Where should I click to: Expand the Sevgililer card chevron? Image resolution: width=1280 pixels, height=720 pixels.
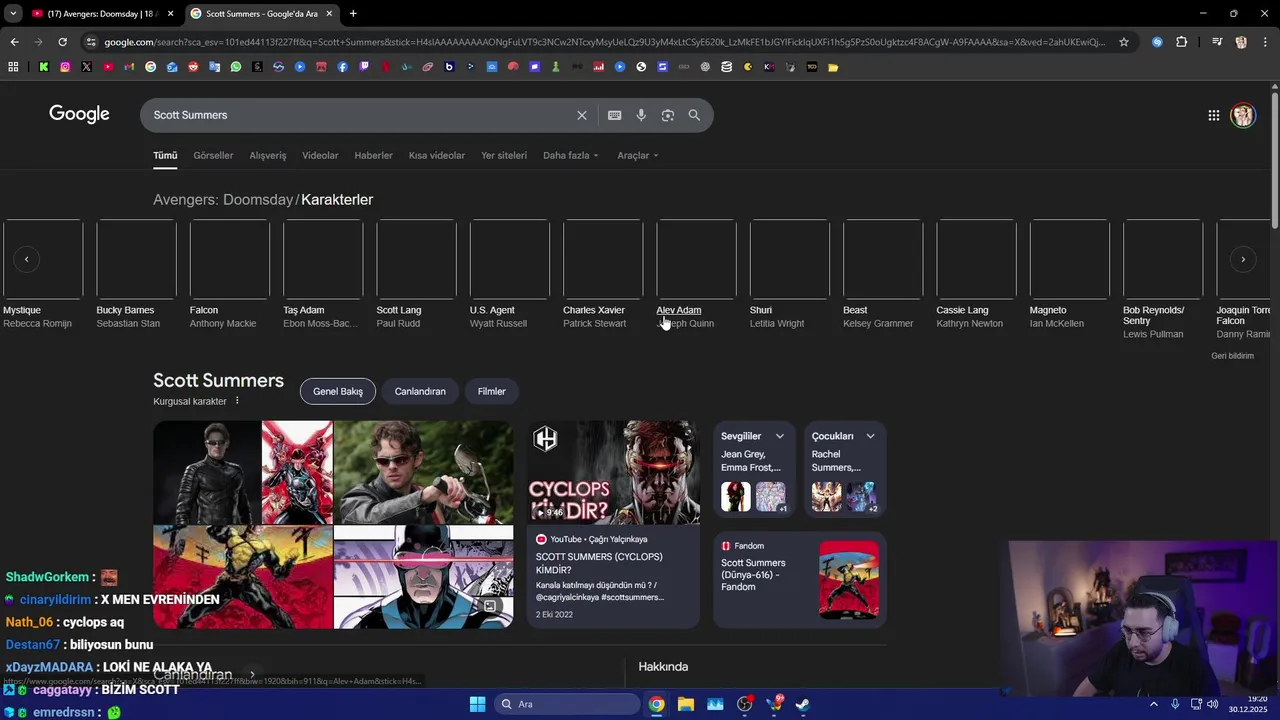click(x=780, y=436)
